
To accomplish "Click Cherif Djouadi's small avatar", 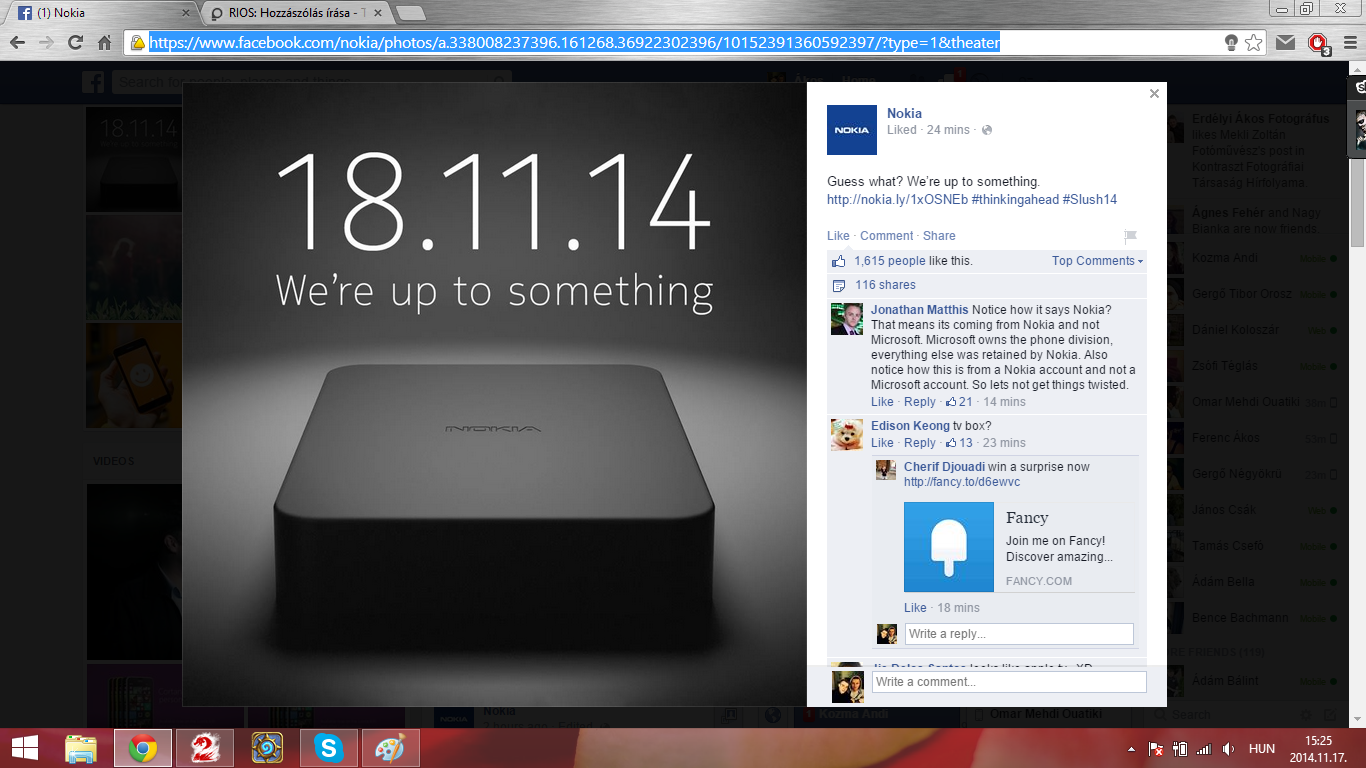I will 886,470.
